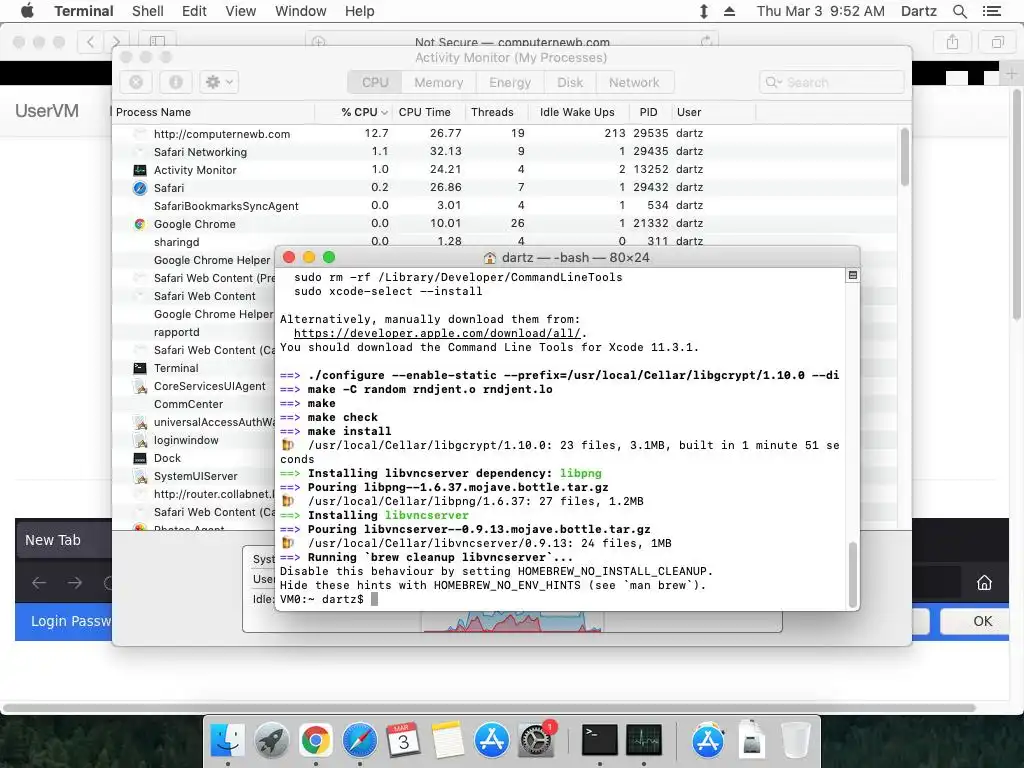Open Safari compass icon in Dock
This screenshot has height=768, width=1024.
(360, 741)
